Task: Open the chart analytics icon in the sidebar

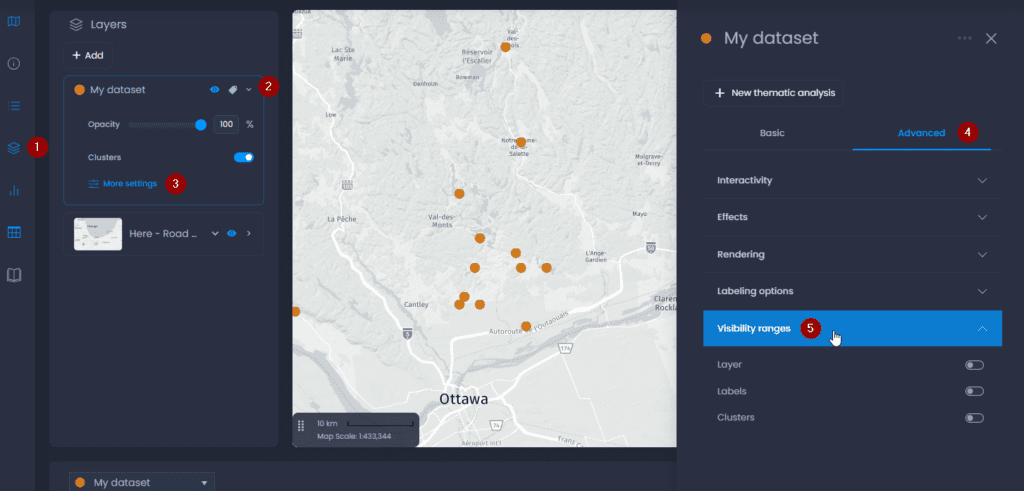Action: (14, 191)
